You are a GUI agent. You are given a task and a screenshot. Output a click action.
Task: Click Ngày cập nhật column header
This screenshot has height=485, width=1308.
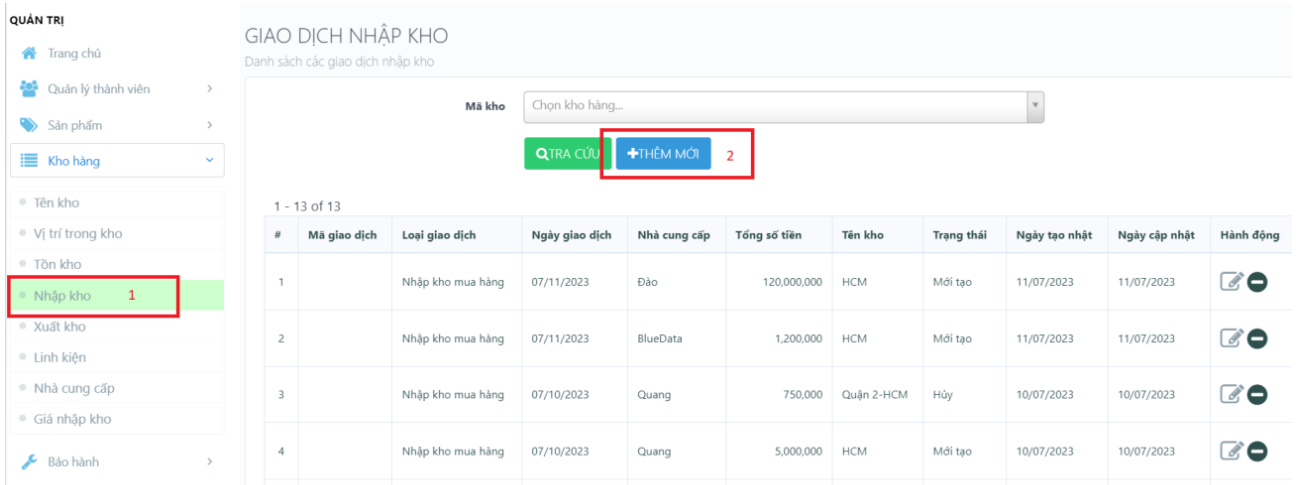click(x=1157, y=235)
